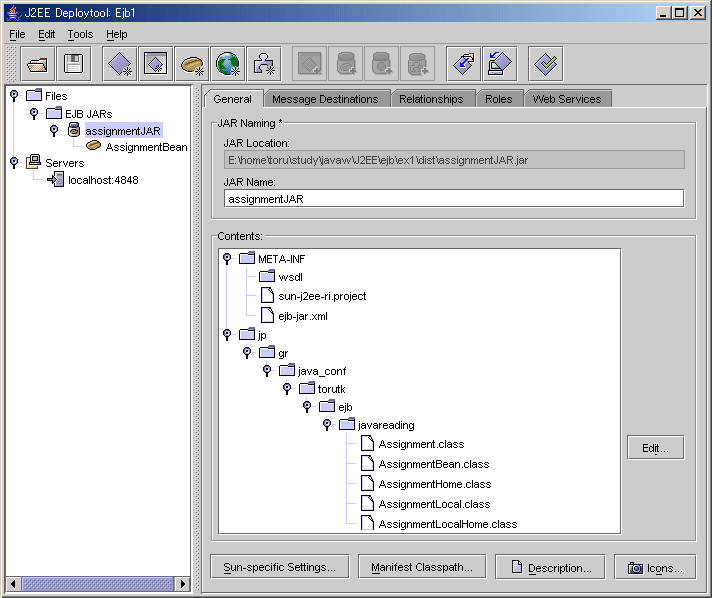Screen dimensions: 712x598
Task: Collapse the jp folder node
Action: (x=227, y=335)
